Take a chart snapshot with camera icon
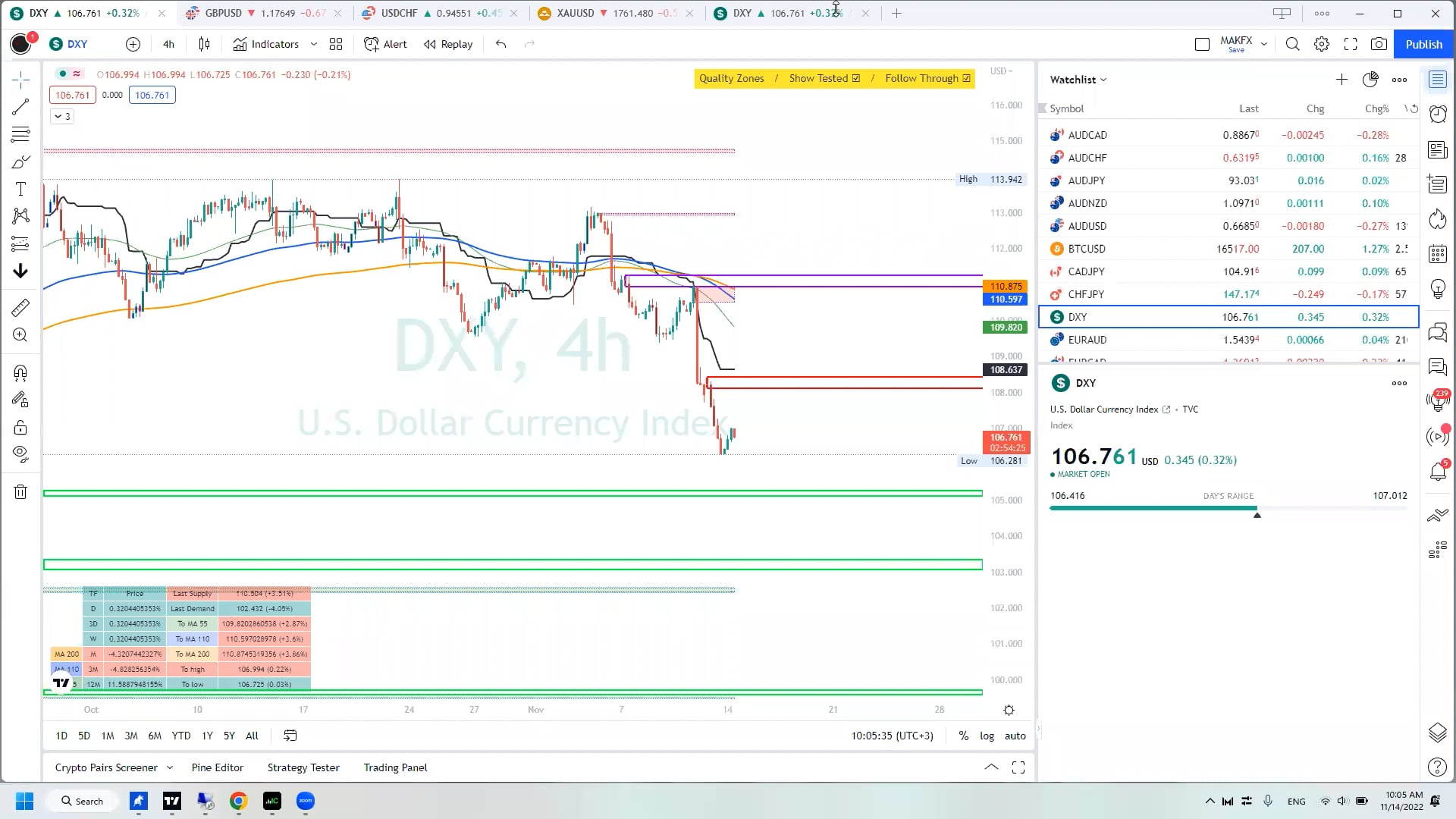The width and height of the screenshot is (1456, 819). tap(1380, 44)
